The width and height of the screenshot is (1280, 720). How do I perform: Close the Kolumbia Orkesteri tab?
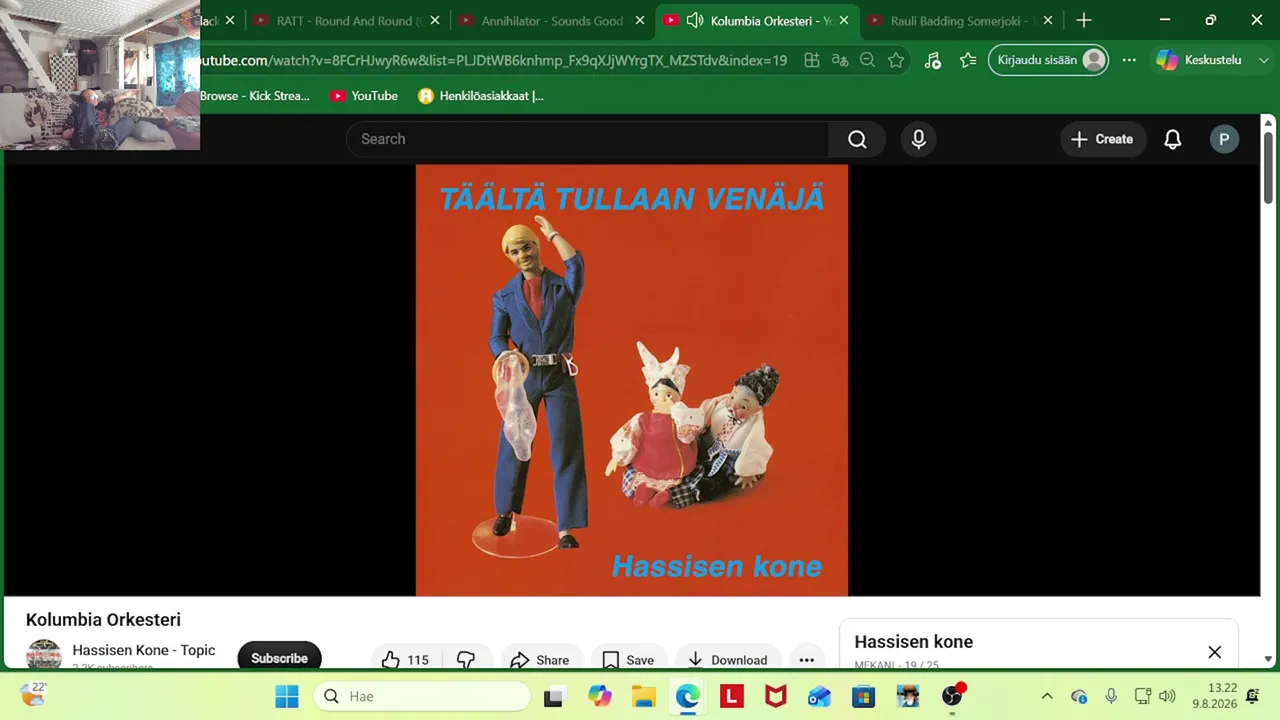click(x=844, y=20)
